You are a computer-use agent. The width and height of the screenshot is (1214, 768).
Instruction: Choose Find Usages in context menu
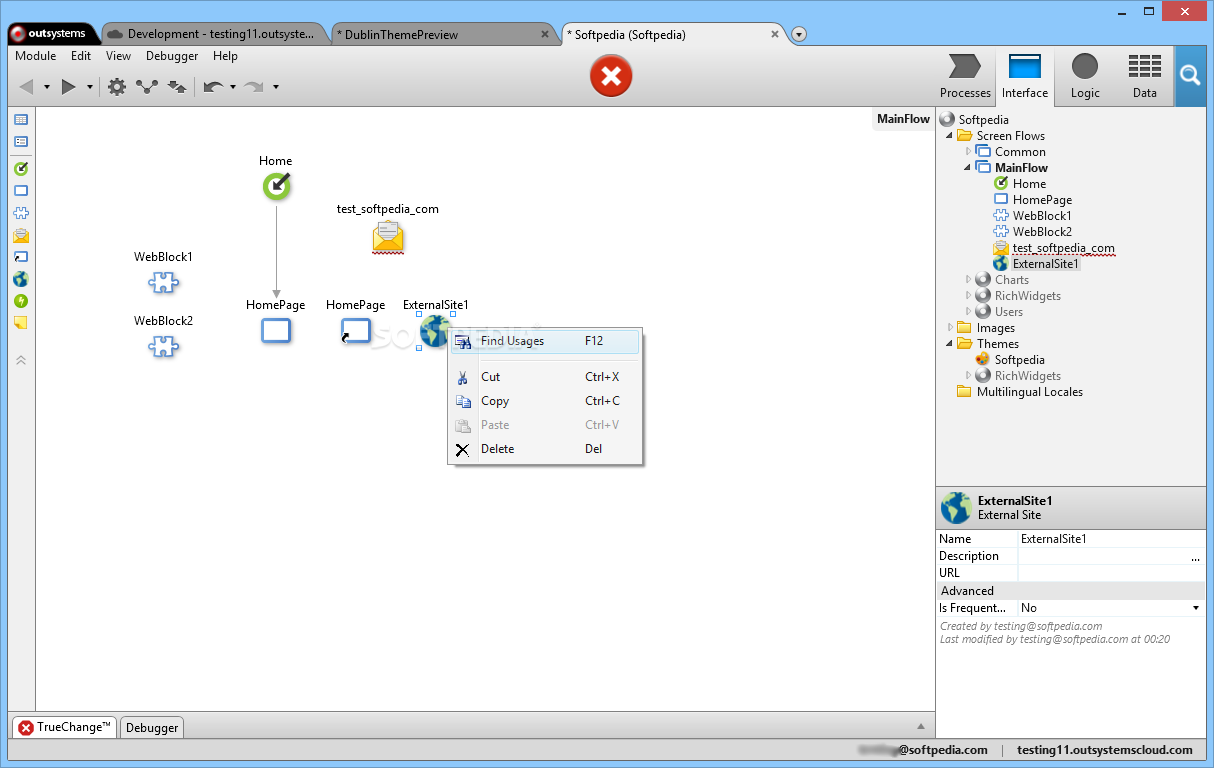[x=545, y=341]
